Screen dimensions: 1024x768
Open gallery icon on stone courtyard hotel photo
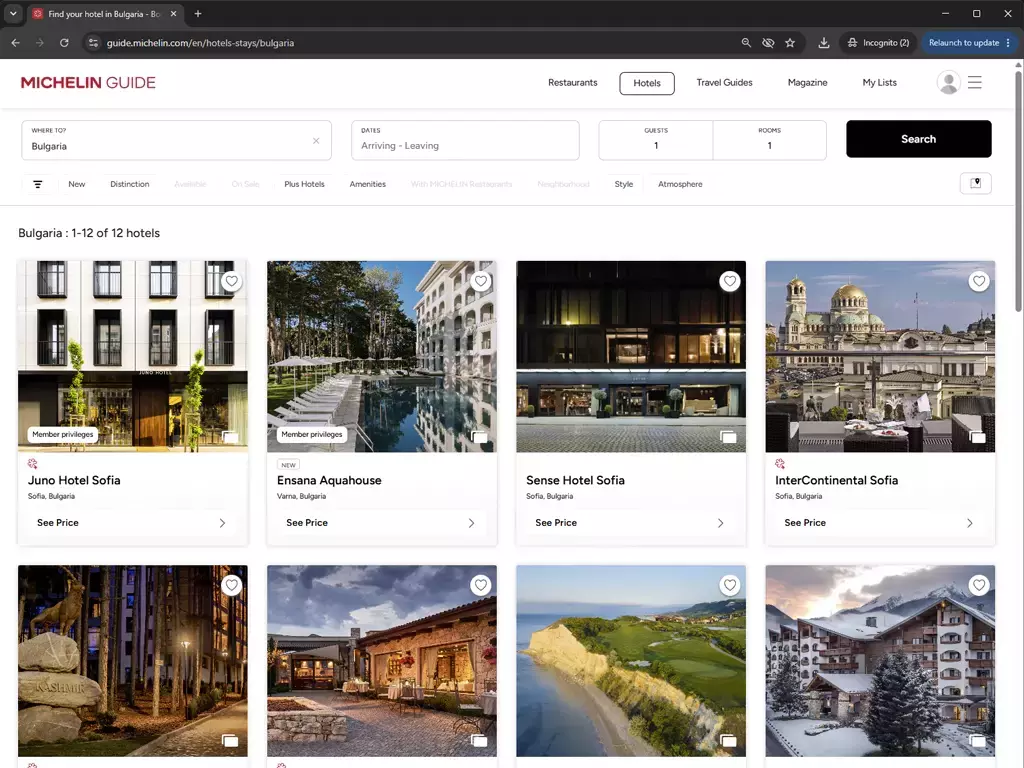click(479, 741)
